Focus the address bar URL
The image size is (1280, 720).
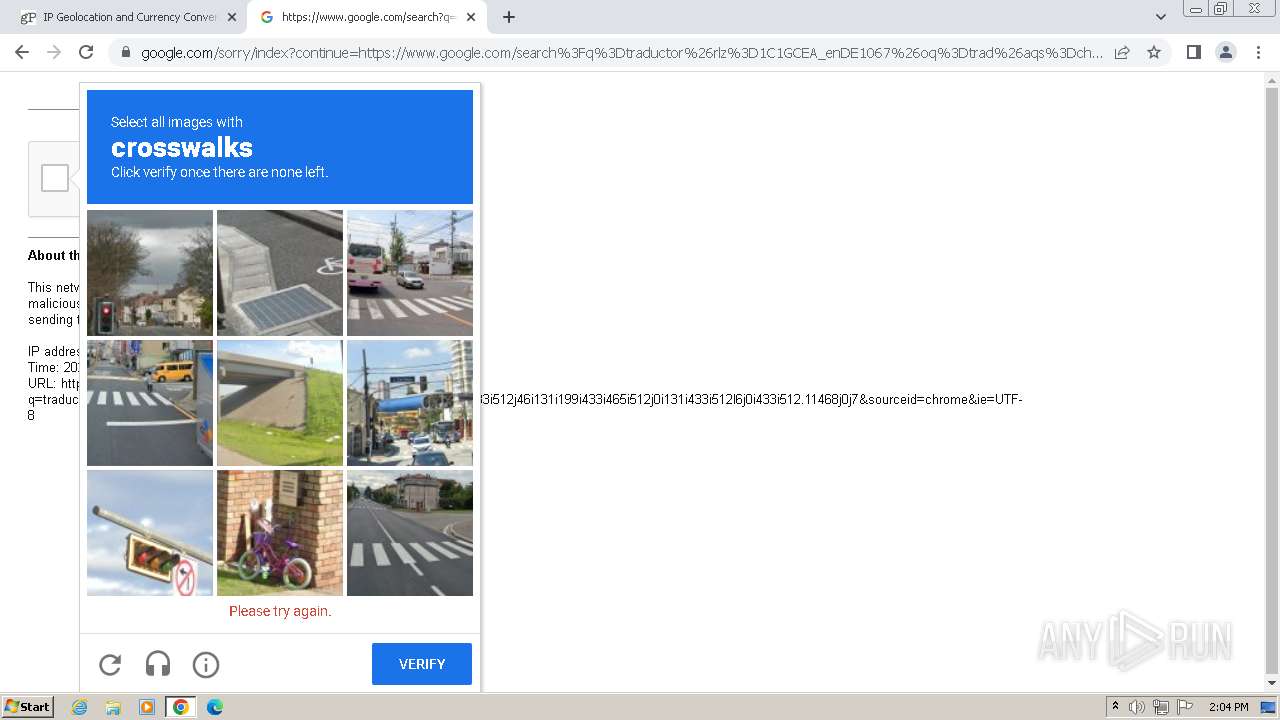coord(622,53)
